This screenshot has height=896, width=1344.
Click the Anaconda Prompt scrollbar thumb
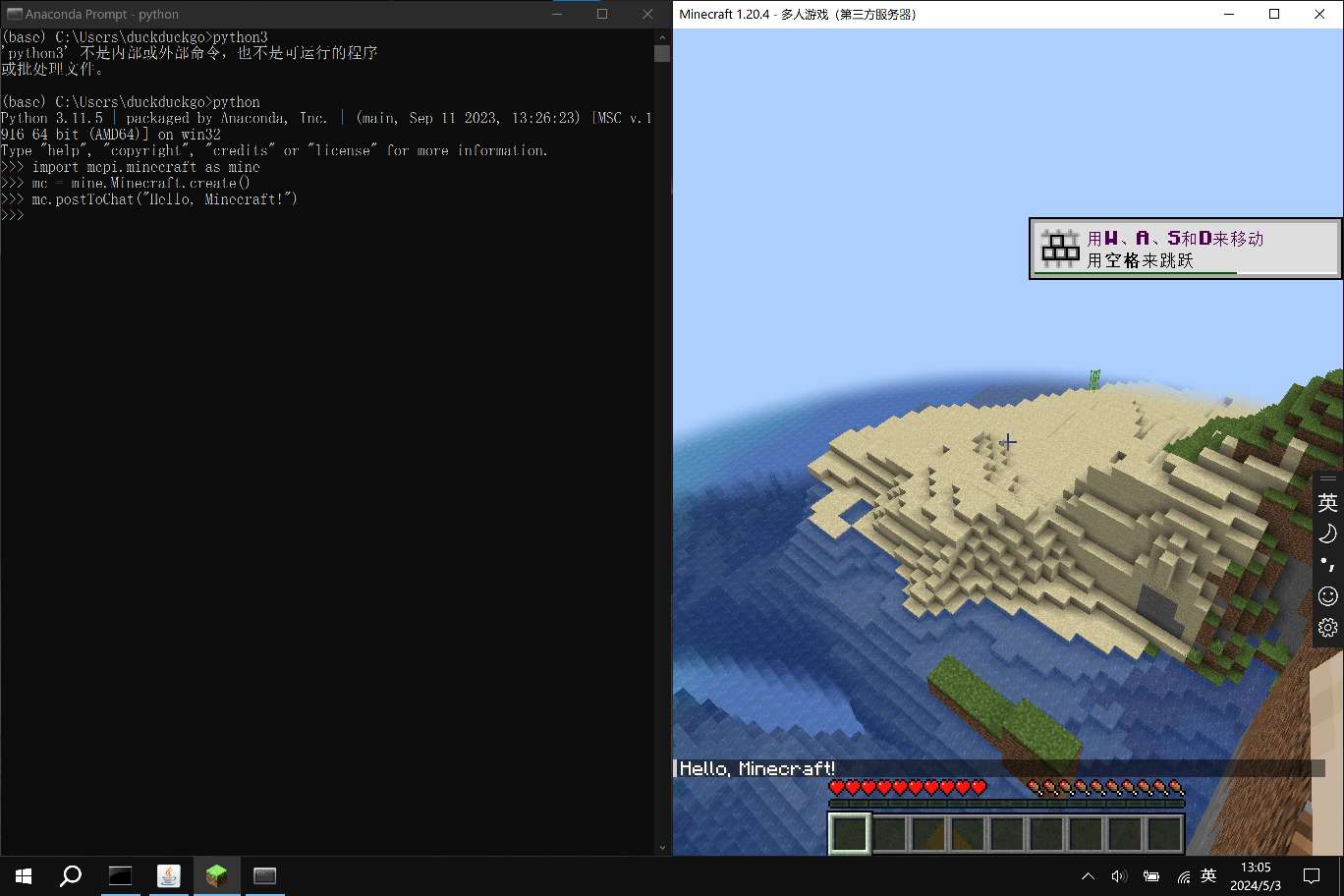click(662, 53)
